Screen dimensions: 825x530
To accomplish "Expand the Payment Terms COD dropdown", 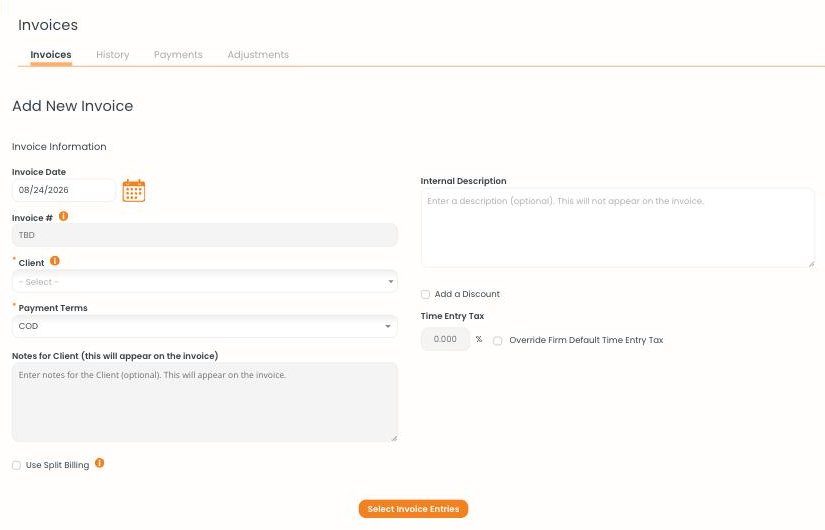I will pyautogui.click(x=205, y=326).
